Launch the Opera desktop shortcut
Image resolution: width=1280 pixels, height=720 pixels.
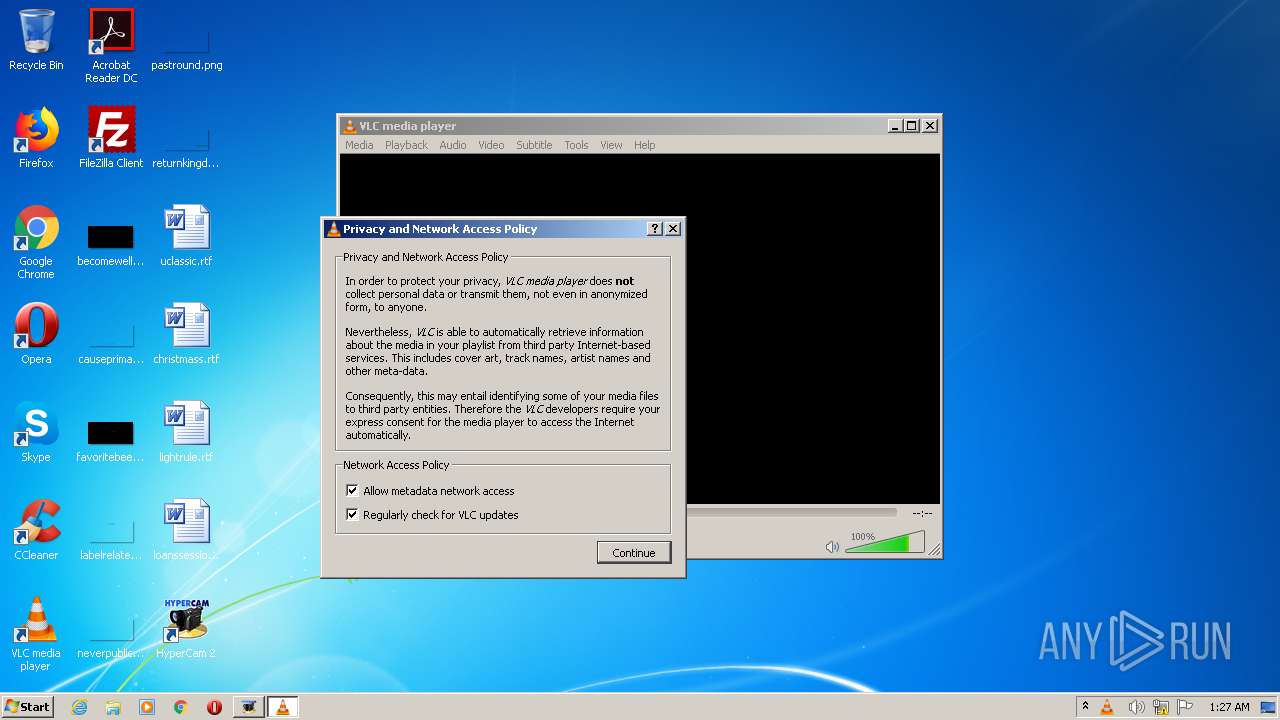click(36, 334)
